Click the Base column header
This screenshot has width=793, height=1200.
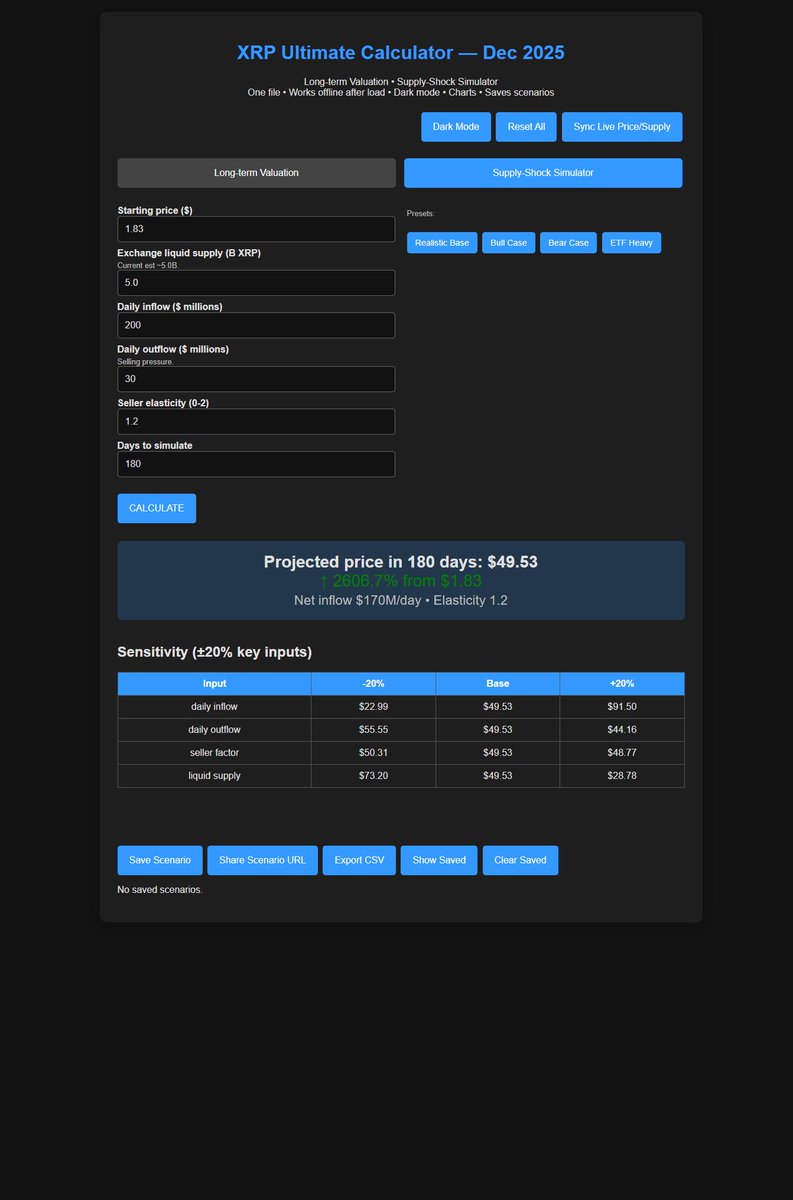pos(497,684)
